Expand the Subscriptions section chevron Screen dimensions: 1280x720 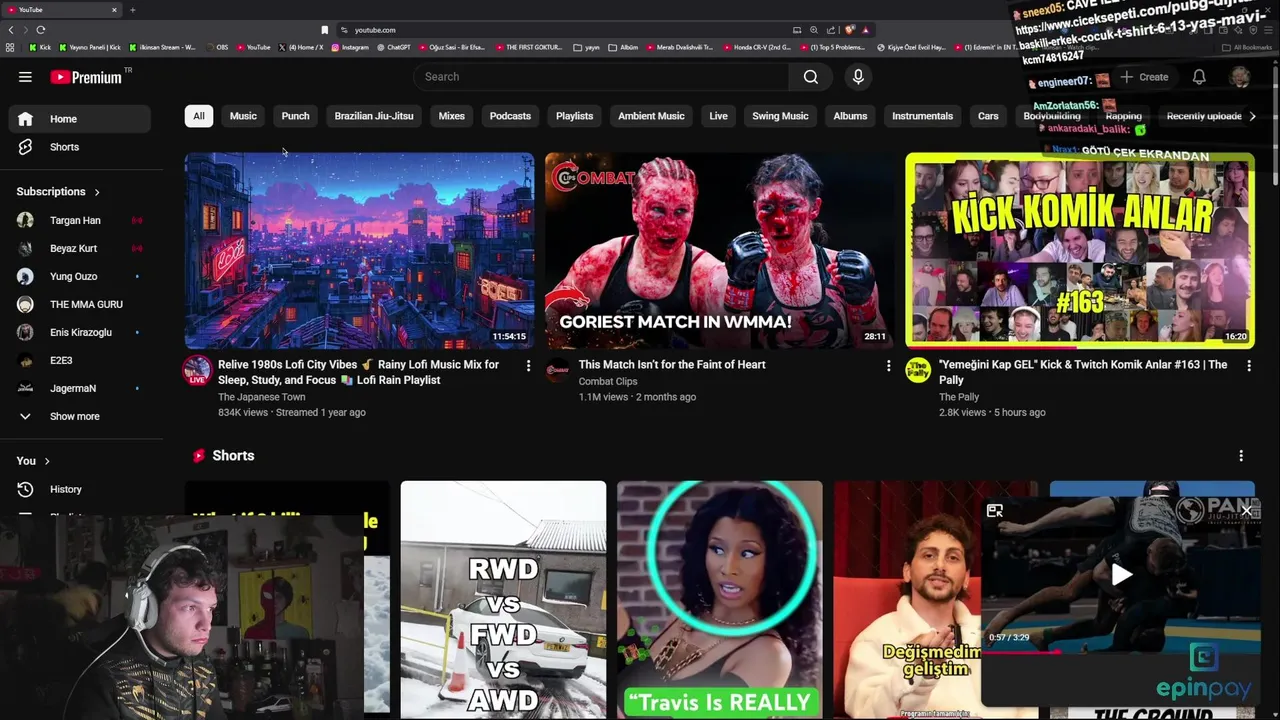tap(97, 192)
